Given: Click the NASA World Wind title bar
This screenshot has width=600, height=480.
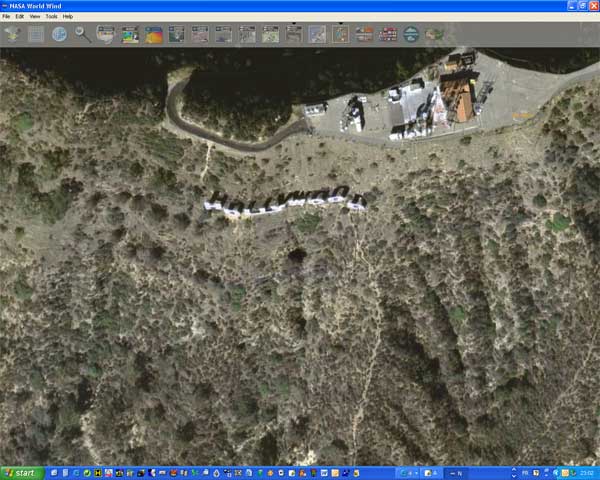Looking at the screenshot, I should (x=200, y=6).
